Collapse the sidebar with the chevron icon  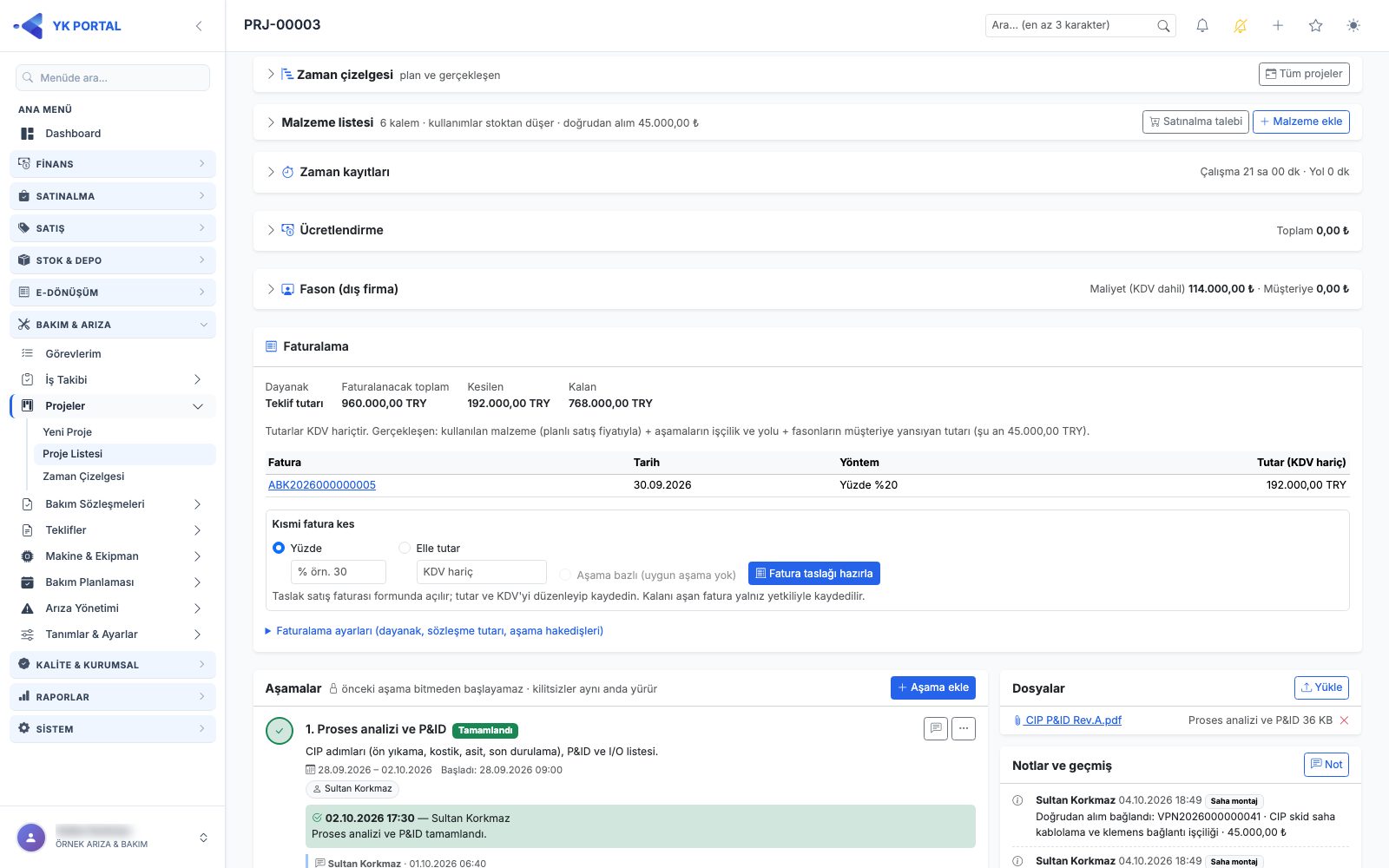tap(199, 26)
